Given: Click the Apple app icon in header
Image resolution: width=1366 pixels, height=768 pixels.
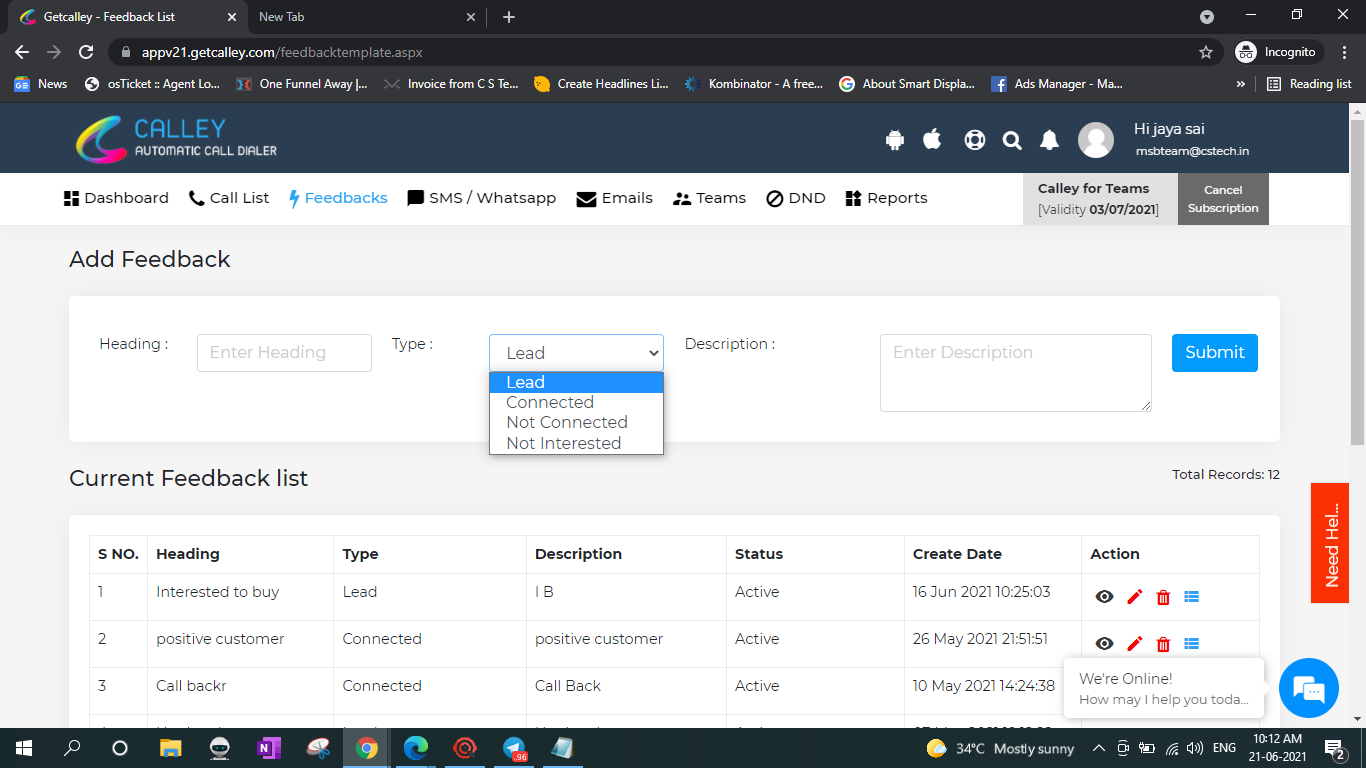Looking at the screenshot, I should 932,139.
